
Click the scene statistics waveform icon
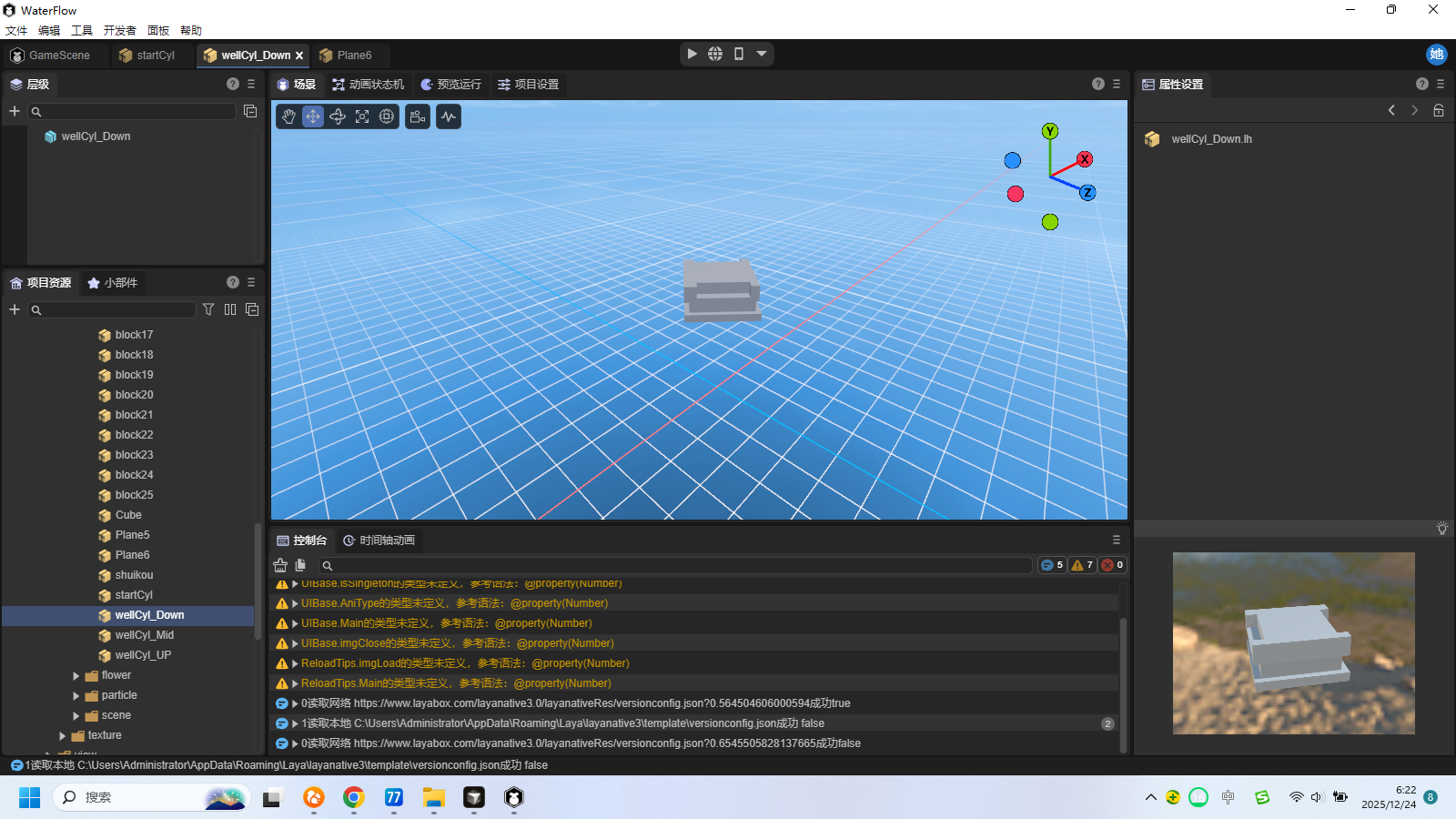pos(449,116)
